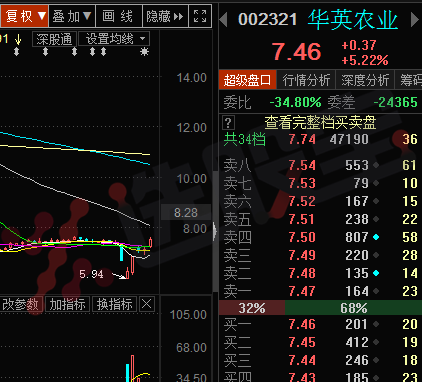Image resolution: width=422 pixels, height=382 pixels.
Task: Click 换指标 button
Action: click(x=114, y=304)
